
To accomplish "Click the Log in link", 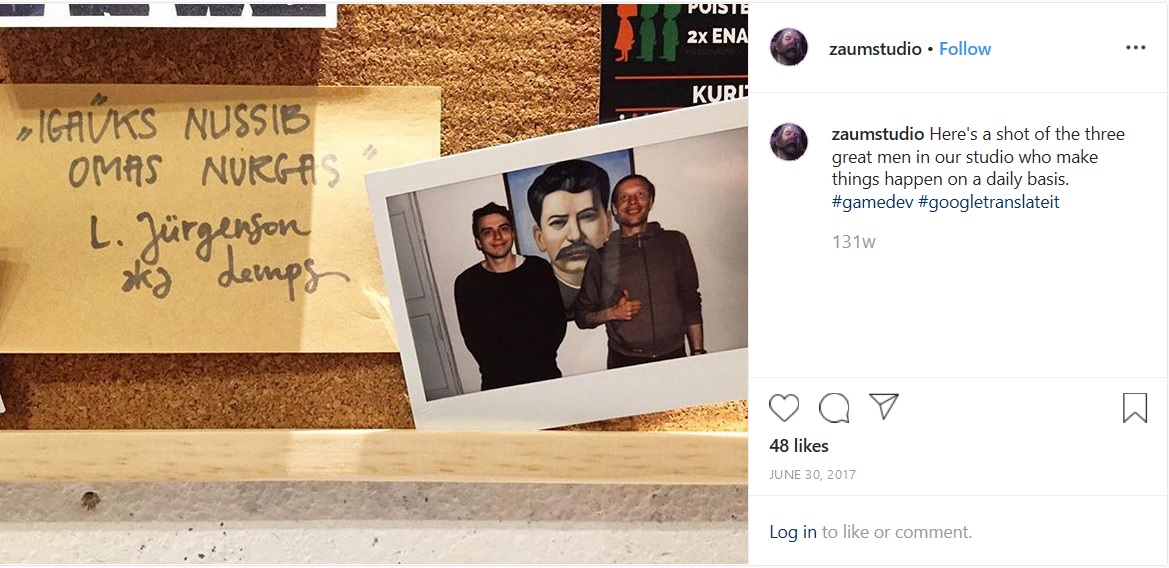I will [793, 532].
